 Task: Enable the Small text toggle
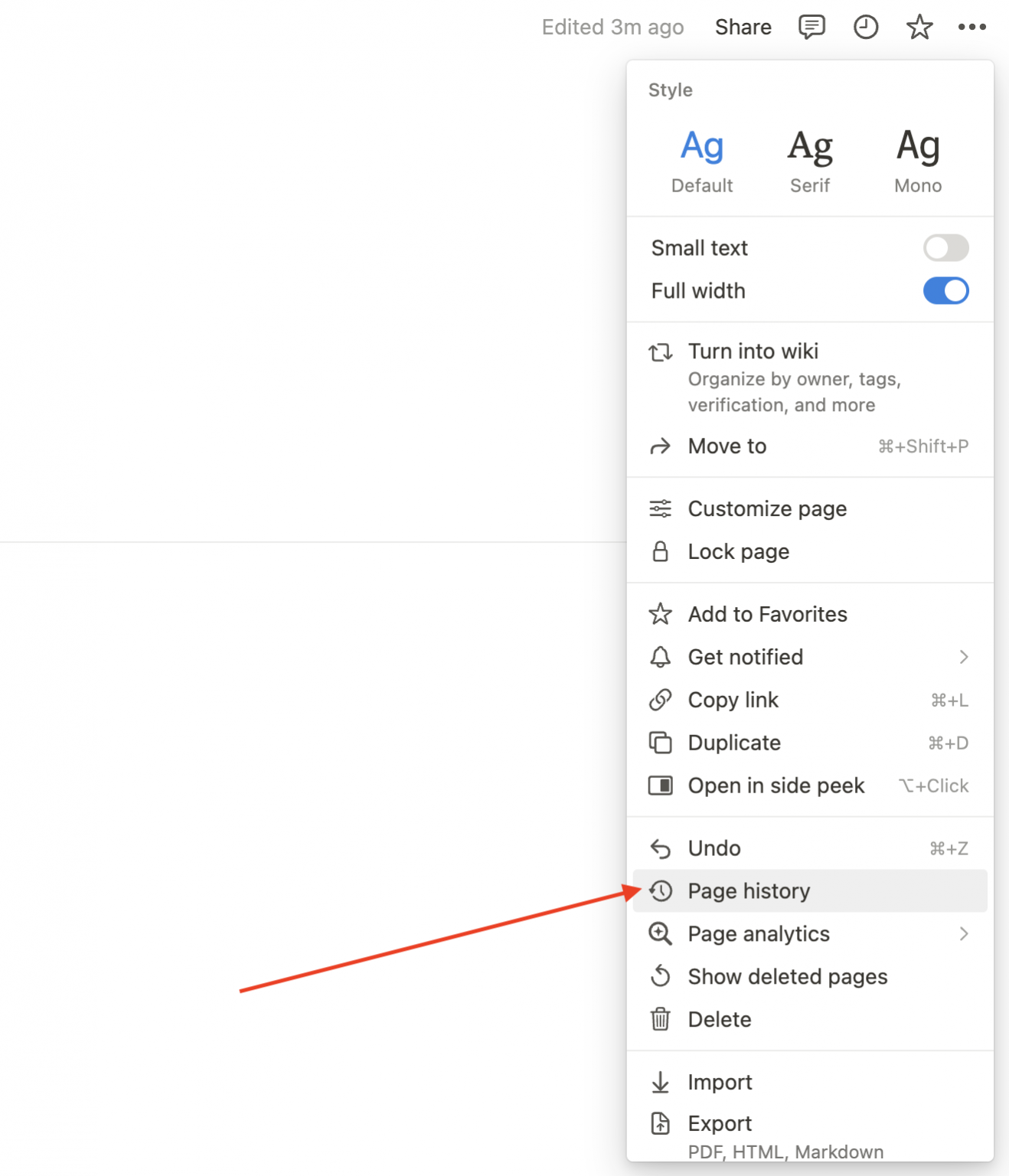[x=946, y=248]
